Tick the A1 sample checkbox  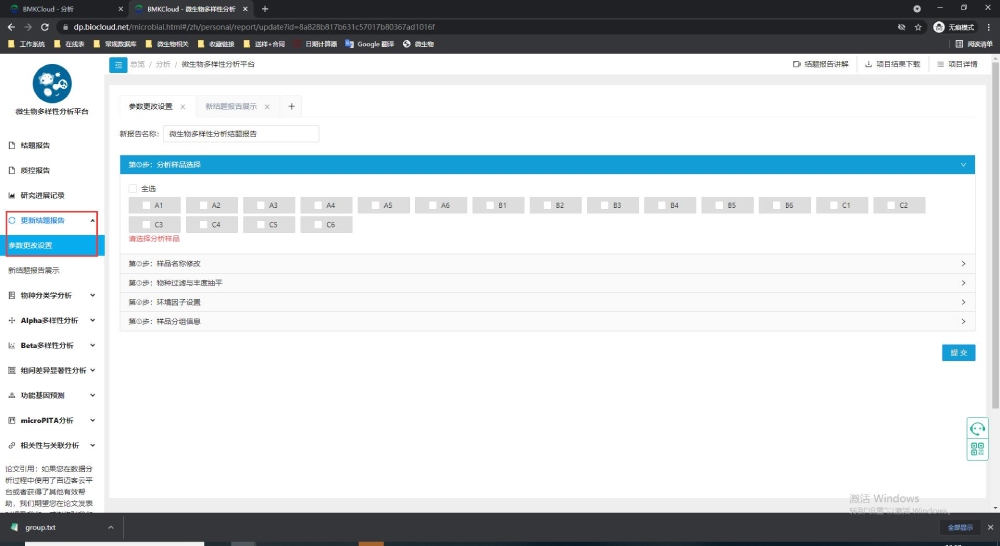click(x=146, y=205)
